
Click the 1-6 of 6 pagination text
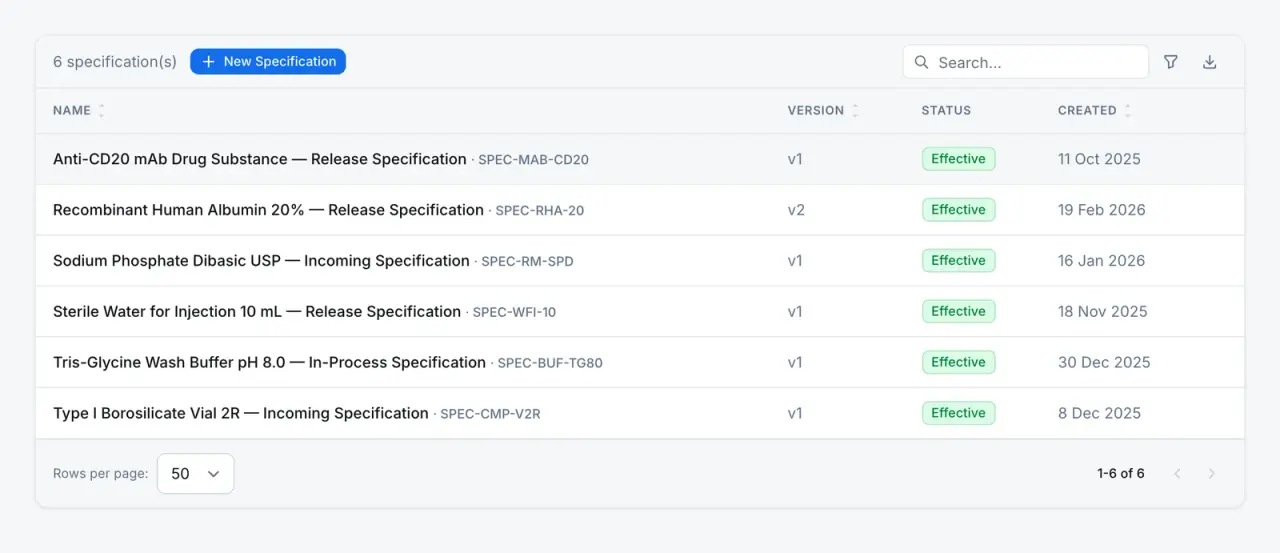(1121, 474)
